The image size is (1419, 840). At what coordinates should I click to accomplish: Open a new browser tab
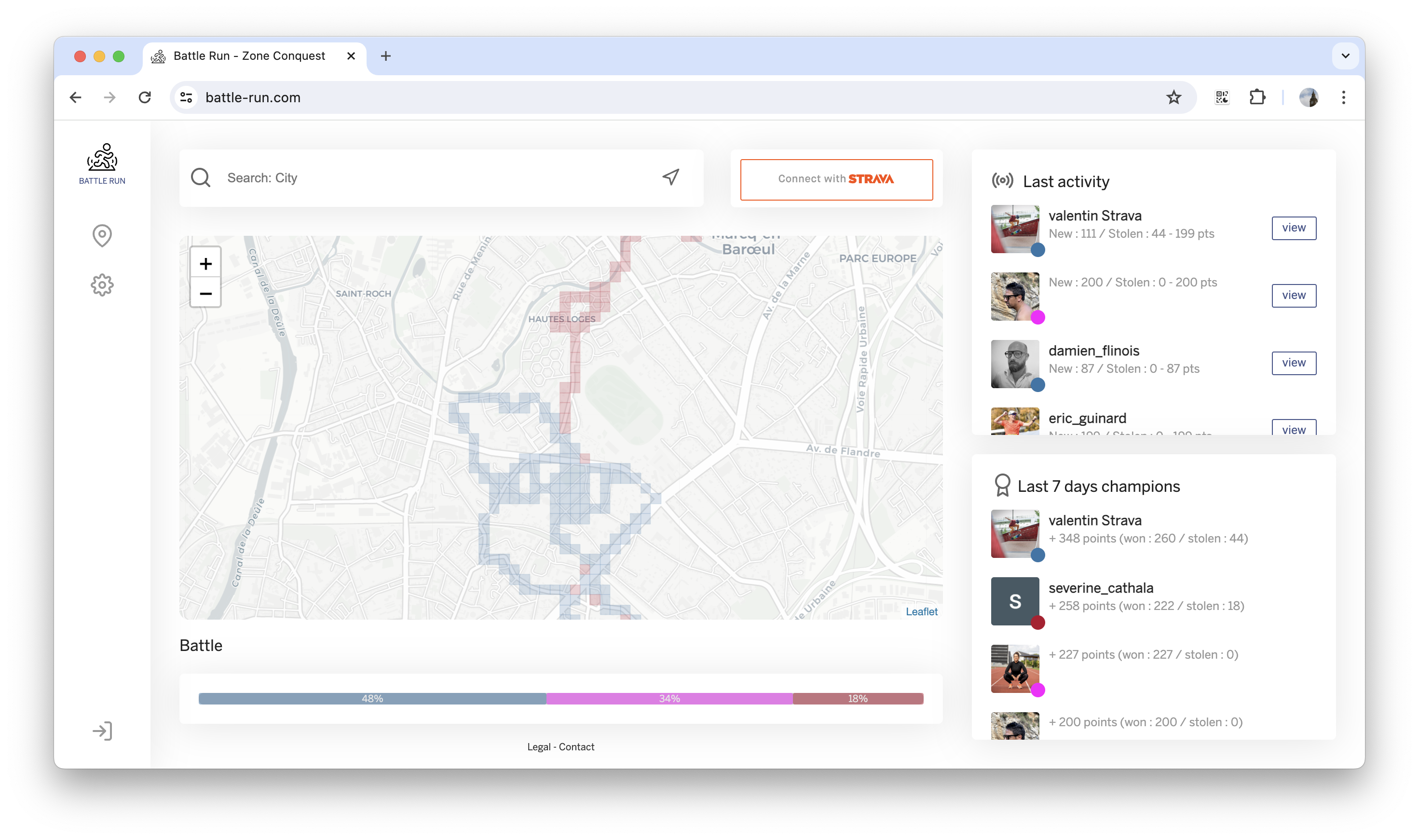[x=385, y=56]
